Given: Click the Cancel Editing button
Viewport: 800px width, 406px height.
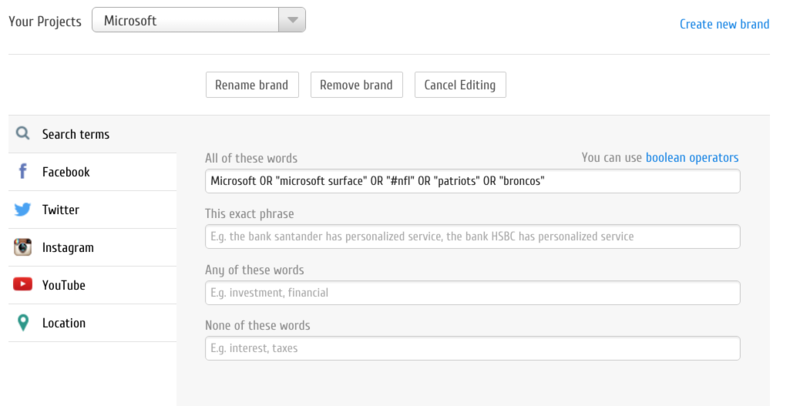Looking at the screenshot, I should pyautogui.click(x=460, y=85).
